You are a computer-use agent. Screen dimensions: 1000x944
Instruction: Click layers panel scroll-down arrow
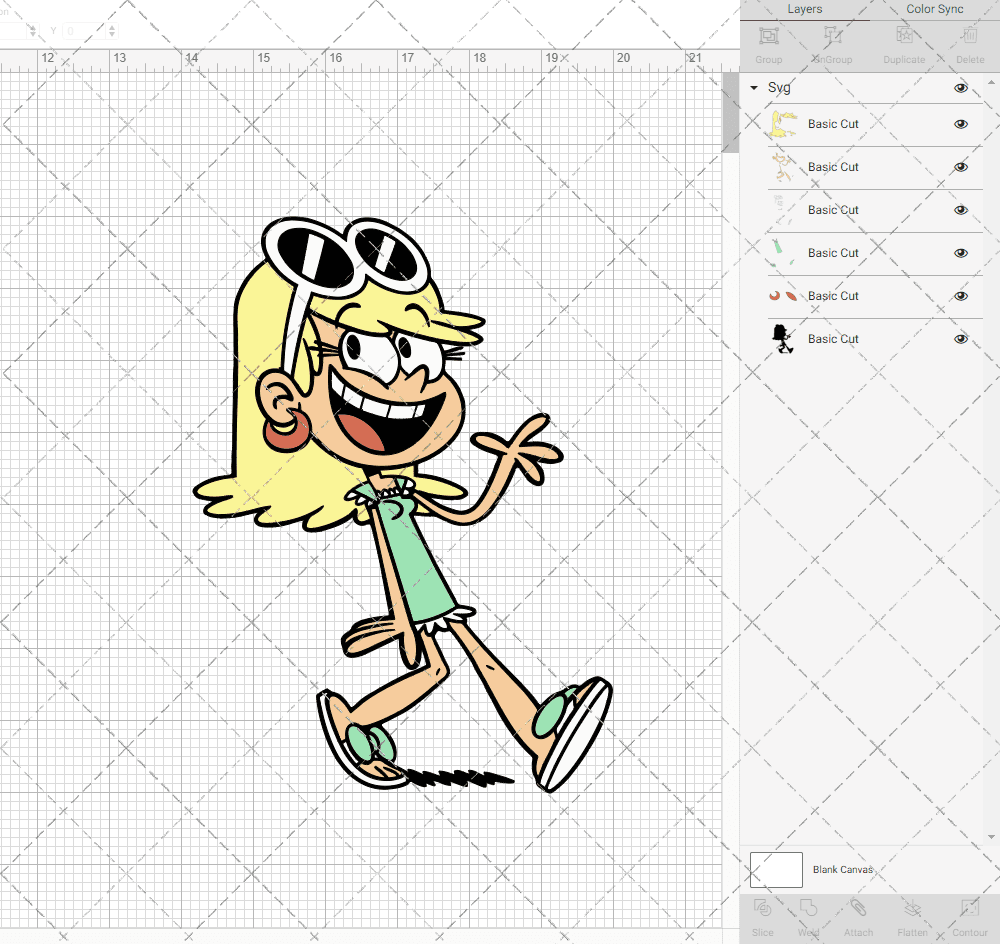point(990,837)
